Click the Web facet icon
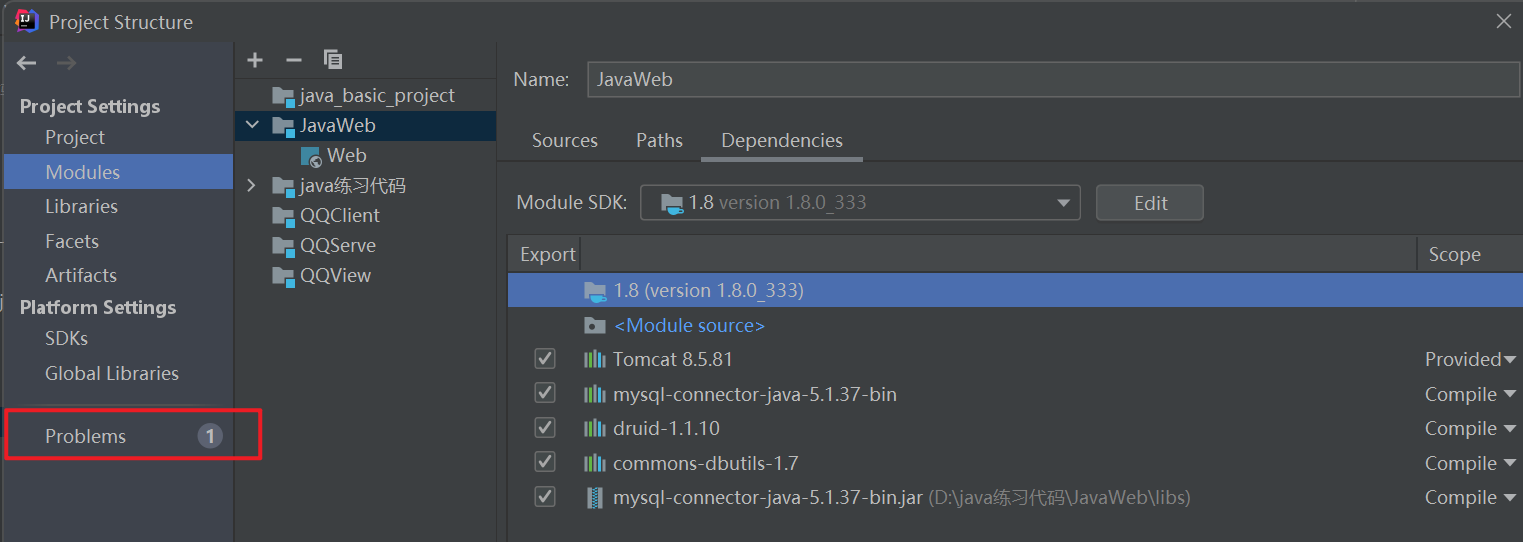The height and width of the screenshot is (542, 1523). point(311,156)
